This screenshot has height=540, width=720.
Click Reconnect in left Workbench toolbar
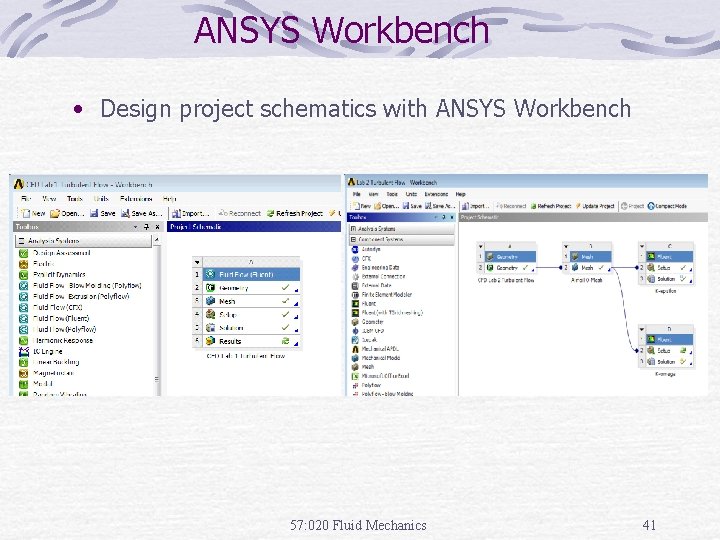click(240, 214)
